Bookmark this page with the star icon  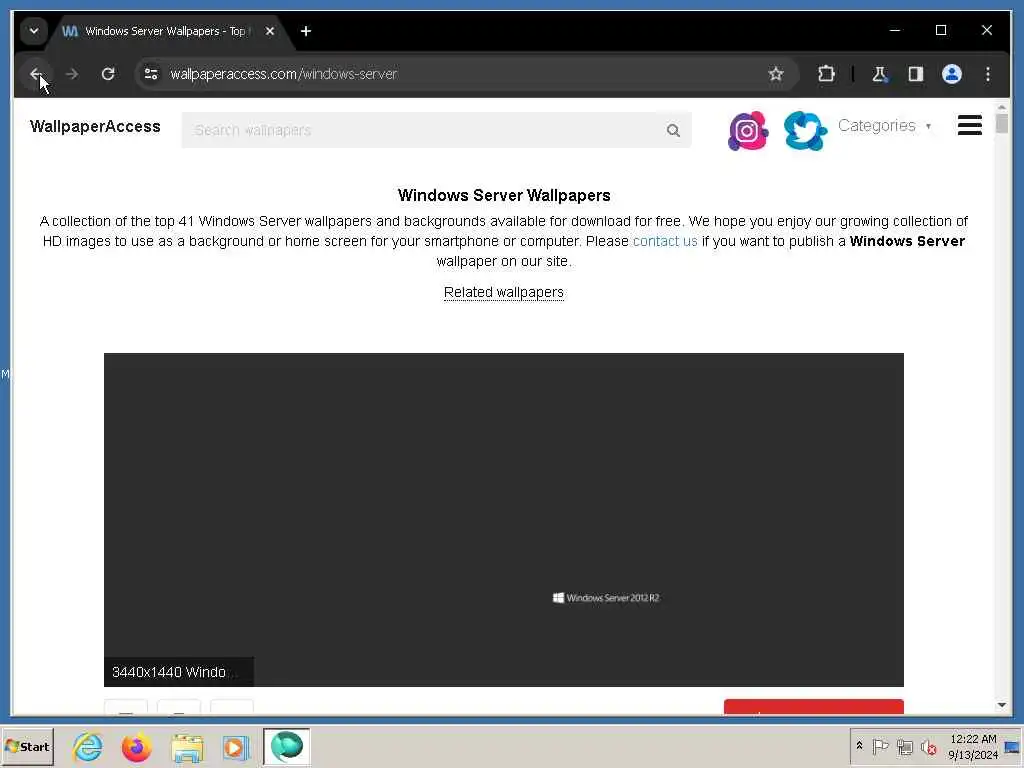click(776, 74)
